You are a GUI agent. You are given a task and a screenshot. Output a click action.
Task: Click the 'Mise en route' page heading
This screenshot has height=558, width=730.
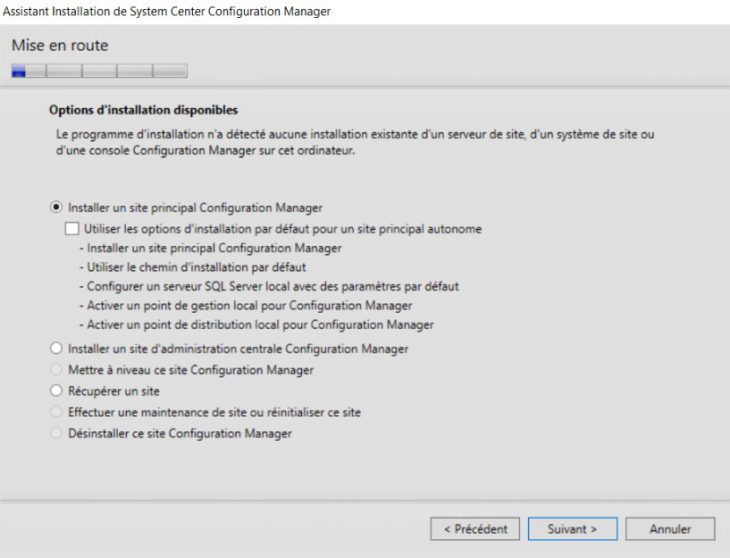60,46
